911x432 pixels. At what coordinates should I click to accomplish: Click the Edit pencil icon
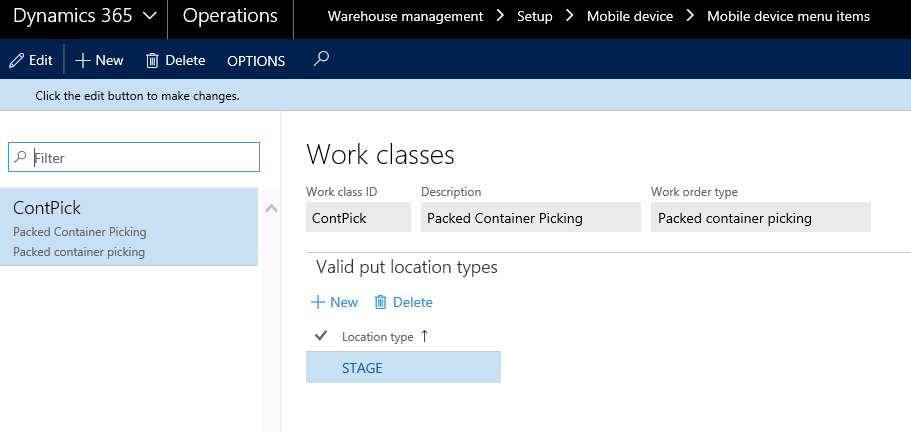(16, 60)
